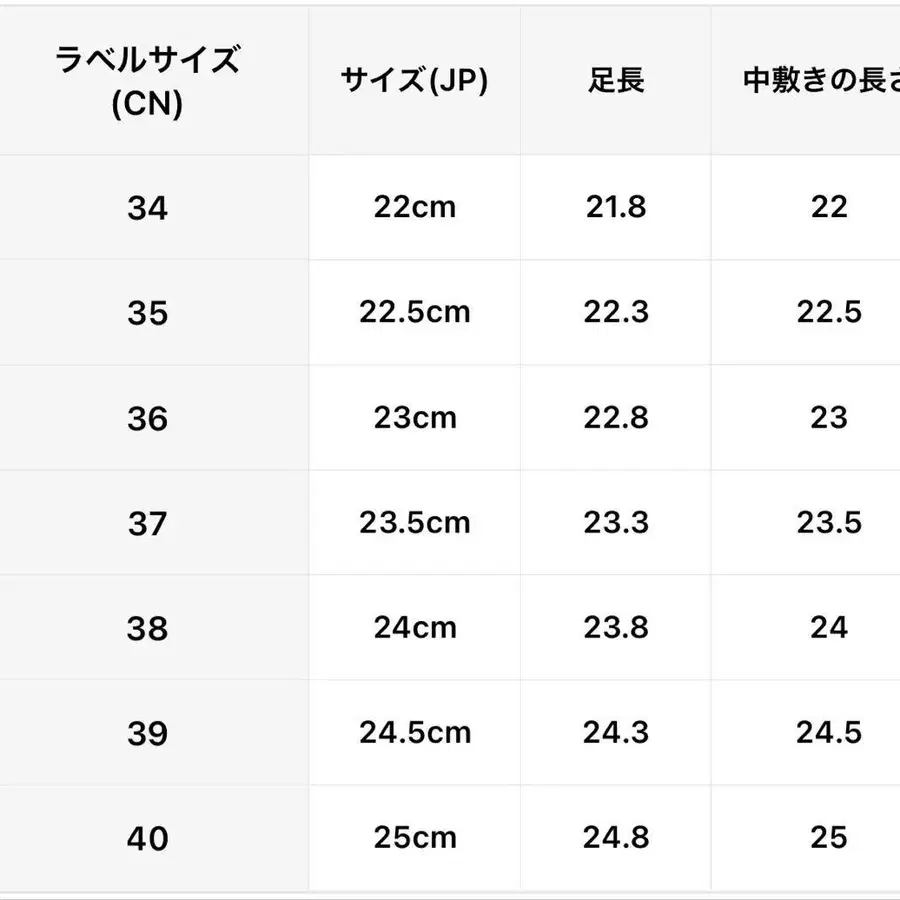Click foot length value 21.8
The height and width of the screenshot is (900, 900).
click(615, 207)
